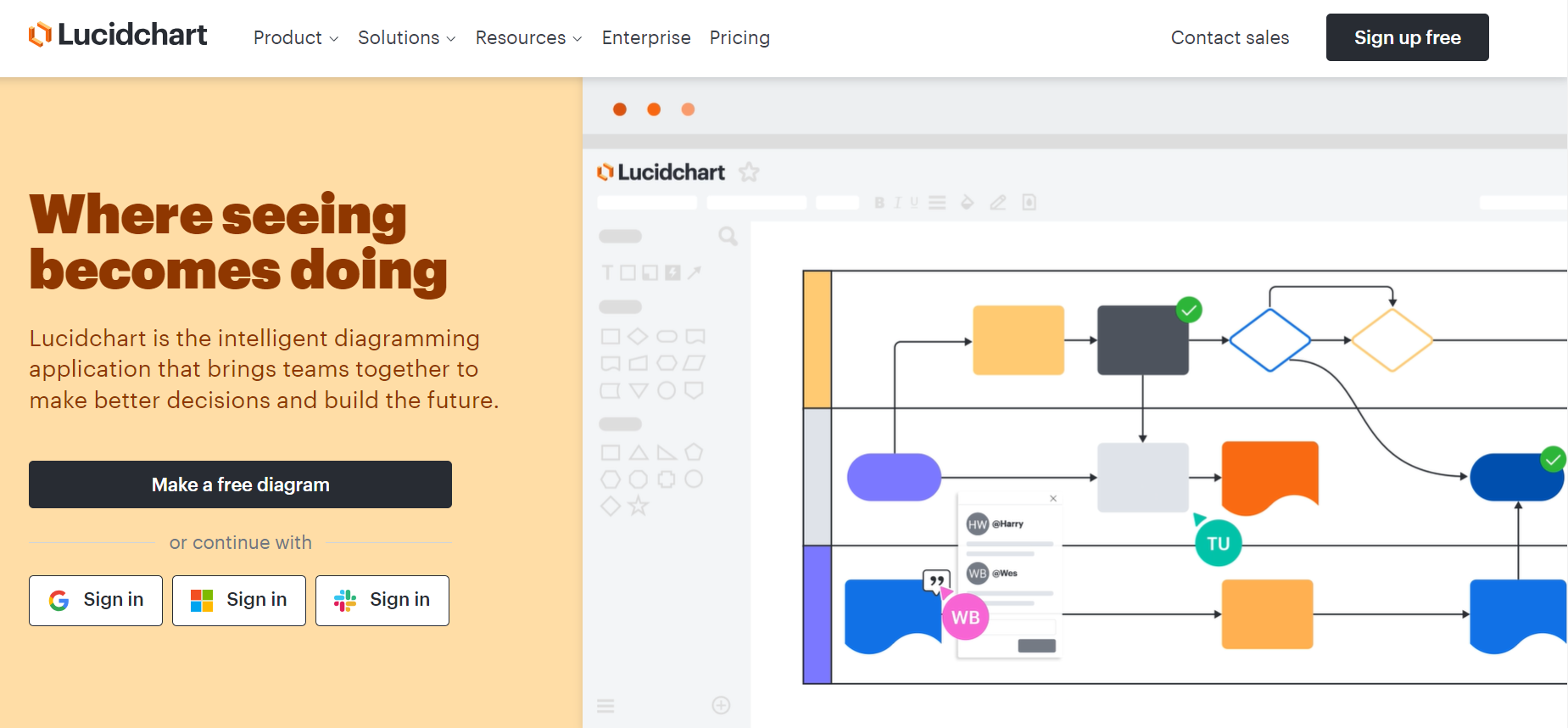Select the purple rounded pill shape
The image size is (1568, 728).
894,477
